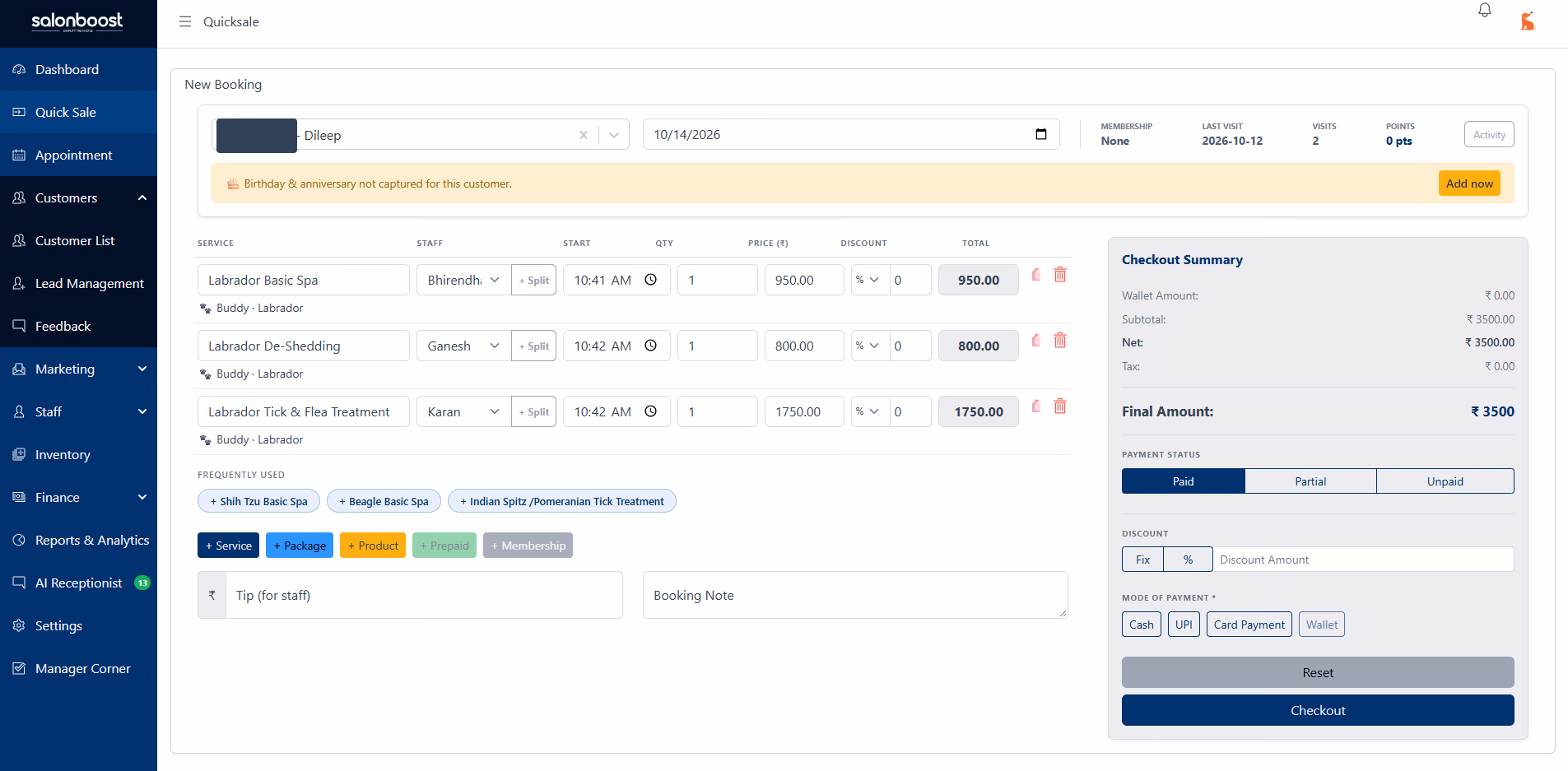Viewport: 1568px width, 771px height.
Task: Clear the selected customer Dileep
Action: (584, 135)
